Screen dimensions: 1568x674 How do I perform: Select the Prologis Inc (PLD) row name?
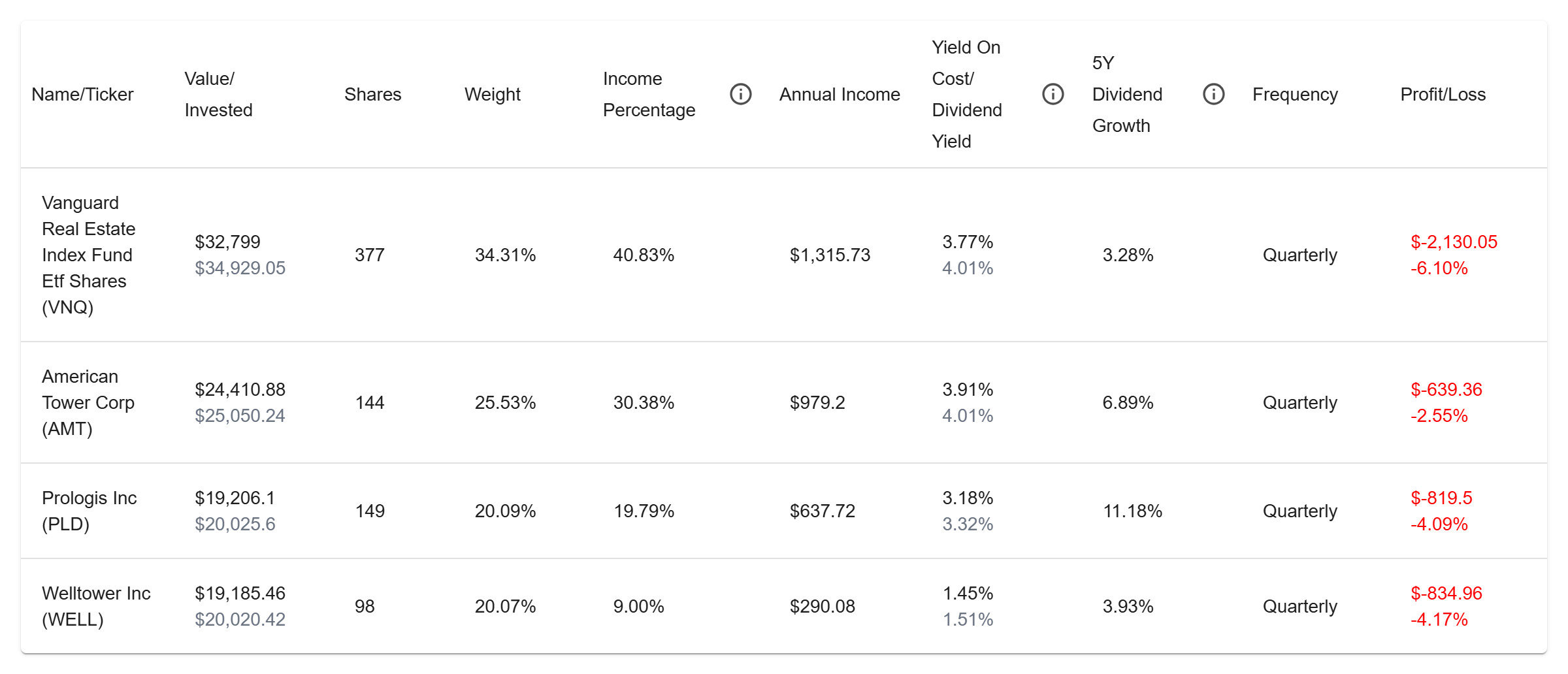tap(89, 511)
